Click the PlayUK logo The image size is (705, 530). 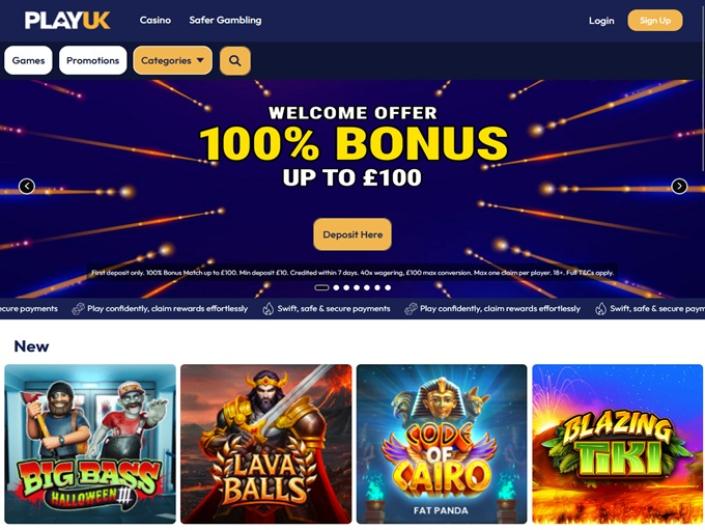pyautogui.click(x=67, y=20)
